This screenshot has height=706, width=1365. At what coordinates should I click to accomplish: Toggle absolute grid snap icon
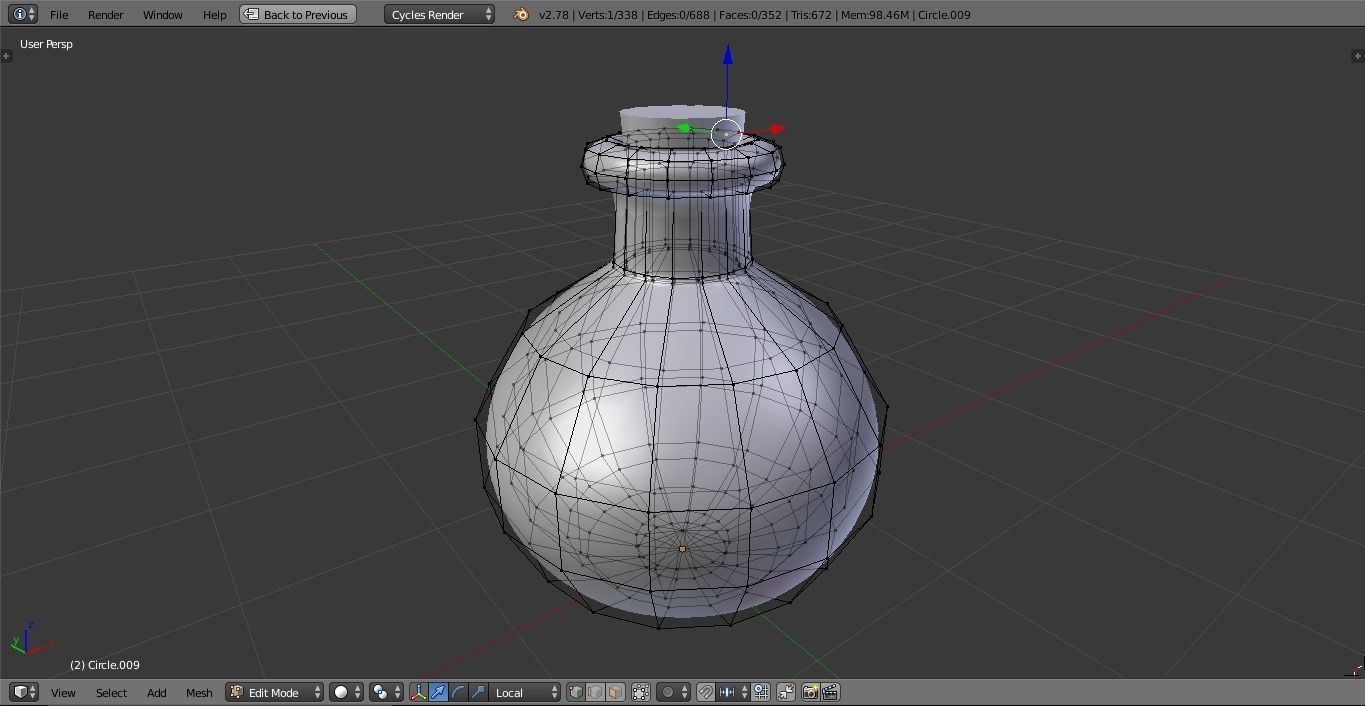[760, 692]
